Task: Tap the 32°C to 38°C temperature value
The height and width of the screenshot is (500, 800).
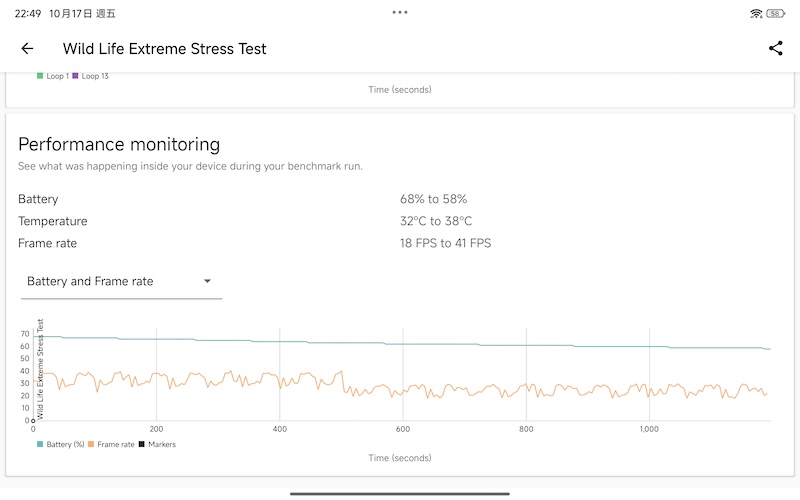Action: (436, 221)
